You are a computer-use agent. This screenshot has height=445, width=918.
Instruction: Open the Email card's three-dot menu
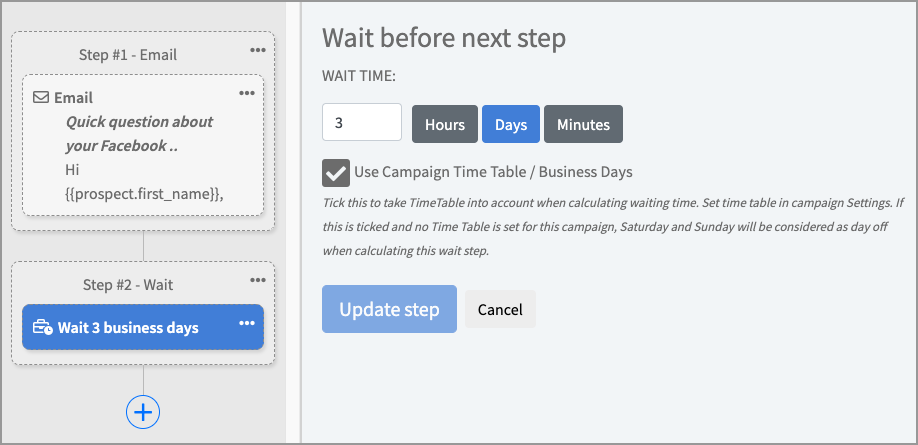[x=247, y=93]
